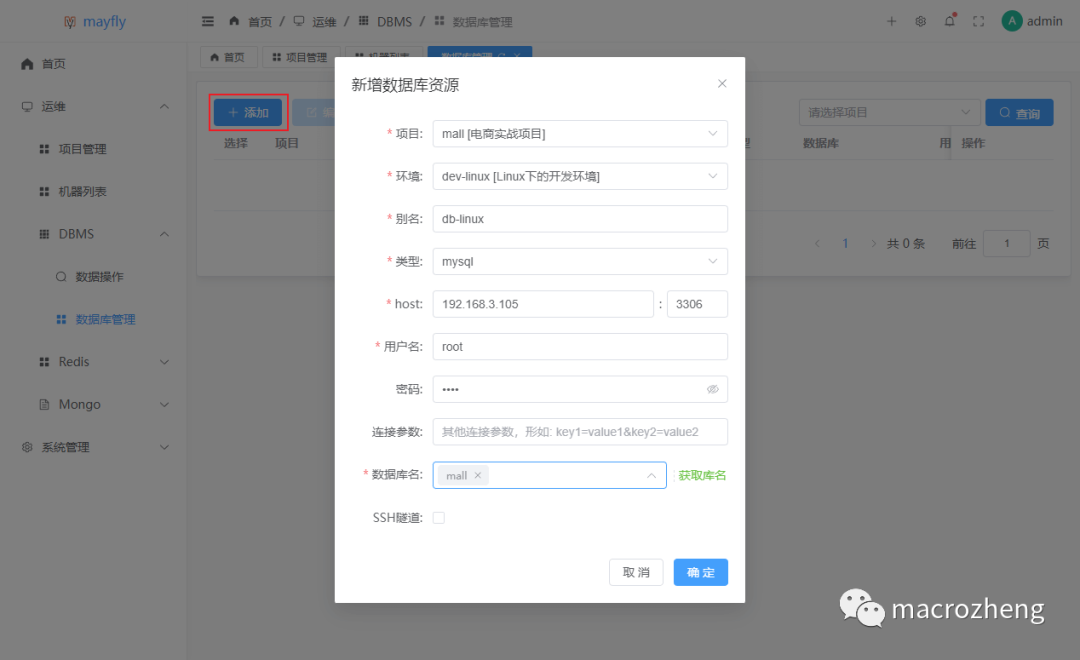Screen dimensions: 1080x660
Task: Click the 确定 confirm button
Action: tap(700, 572)
